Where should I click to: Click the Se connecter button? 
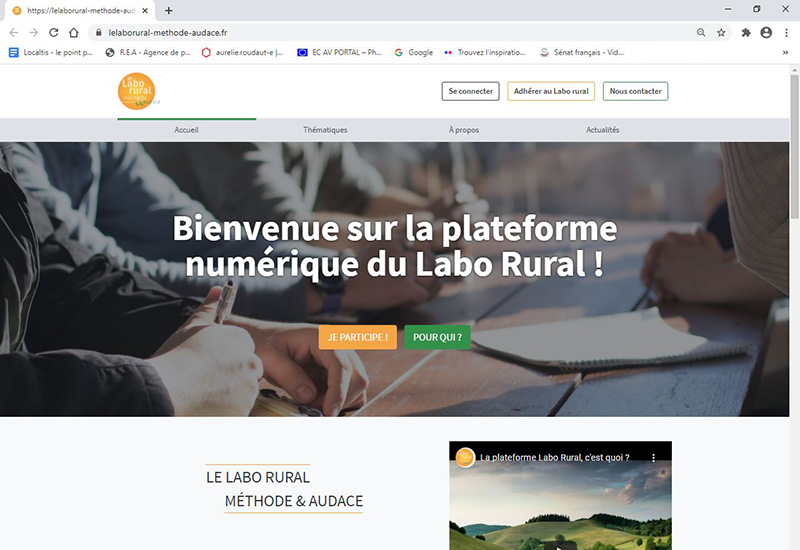(470, 91)
